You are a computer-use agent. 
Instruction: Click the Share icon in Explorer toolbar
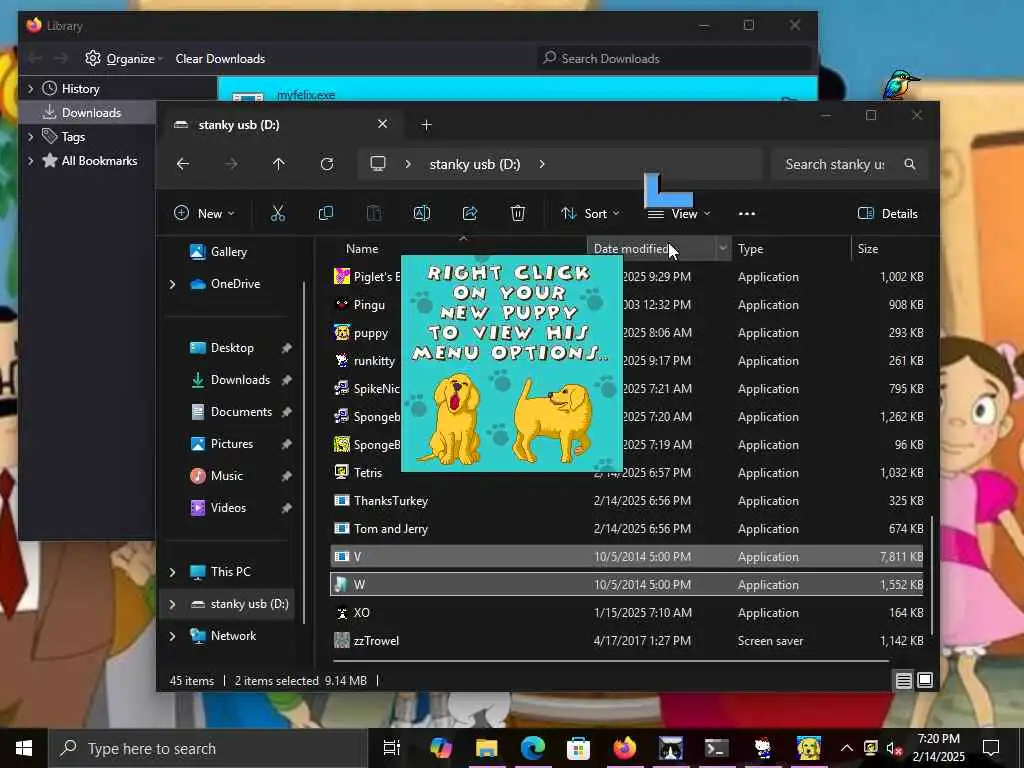point(470,213)
